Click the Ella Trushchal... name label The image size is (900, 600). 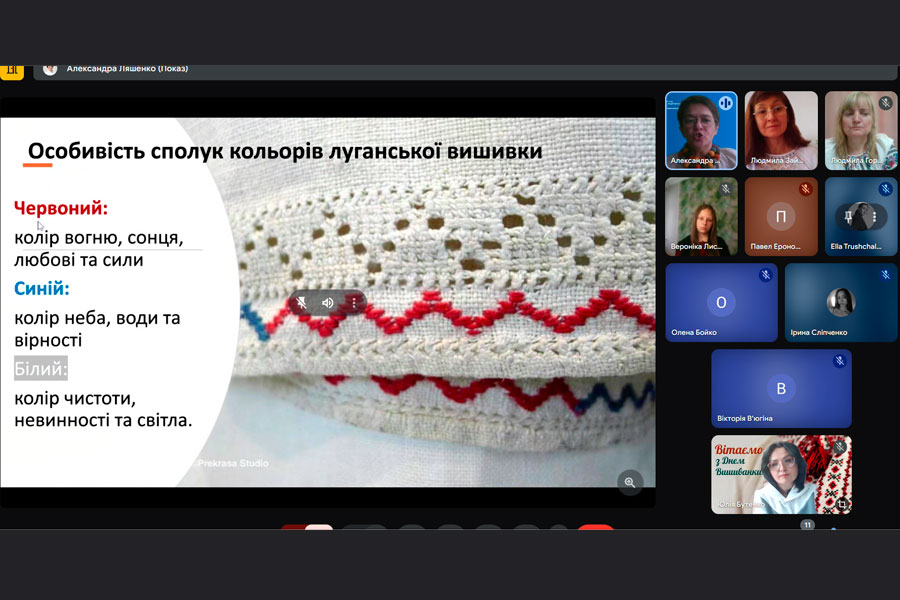[856, 246]
